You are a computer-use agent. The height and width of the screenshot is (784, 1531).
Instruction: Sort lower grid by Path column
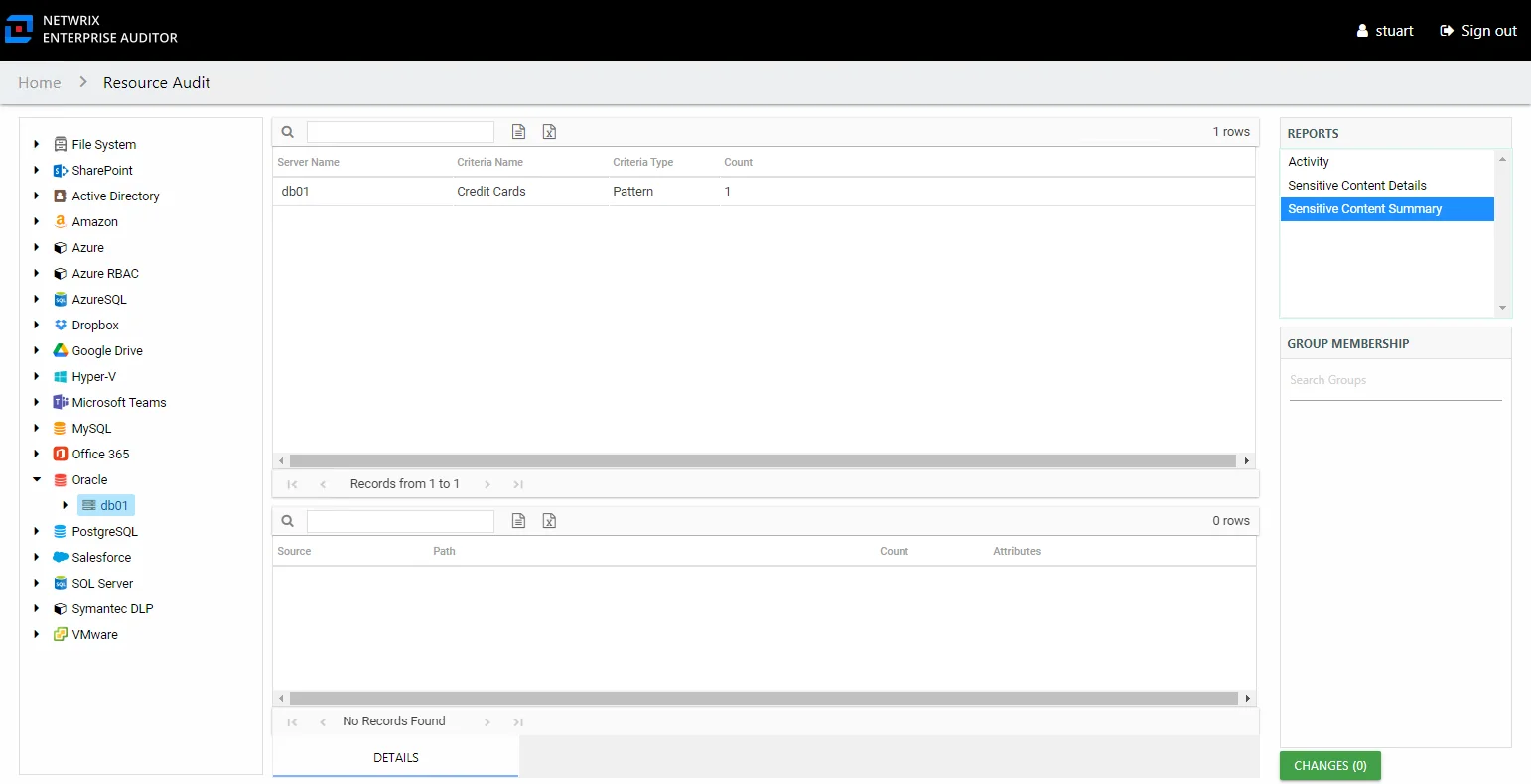tap(444, 551)
